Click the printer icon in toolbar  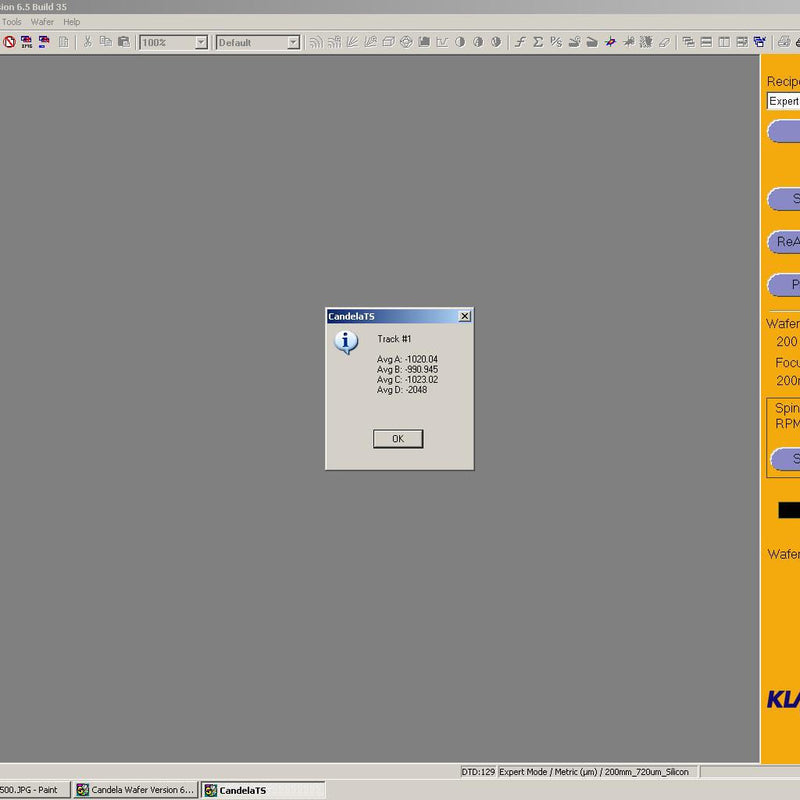(784, 42)
